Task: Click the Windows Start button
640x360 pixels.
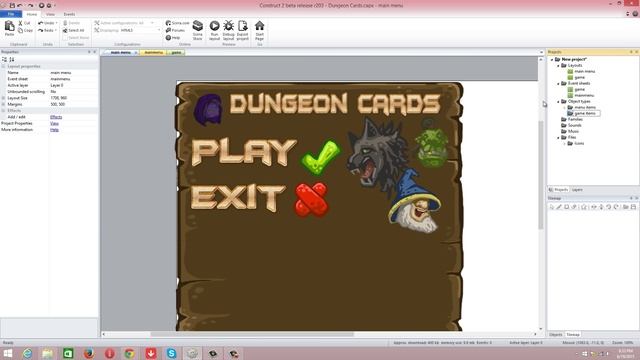Action: click(8, 353)
